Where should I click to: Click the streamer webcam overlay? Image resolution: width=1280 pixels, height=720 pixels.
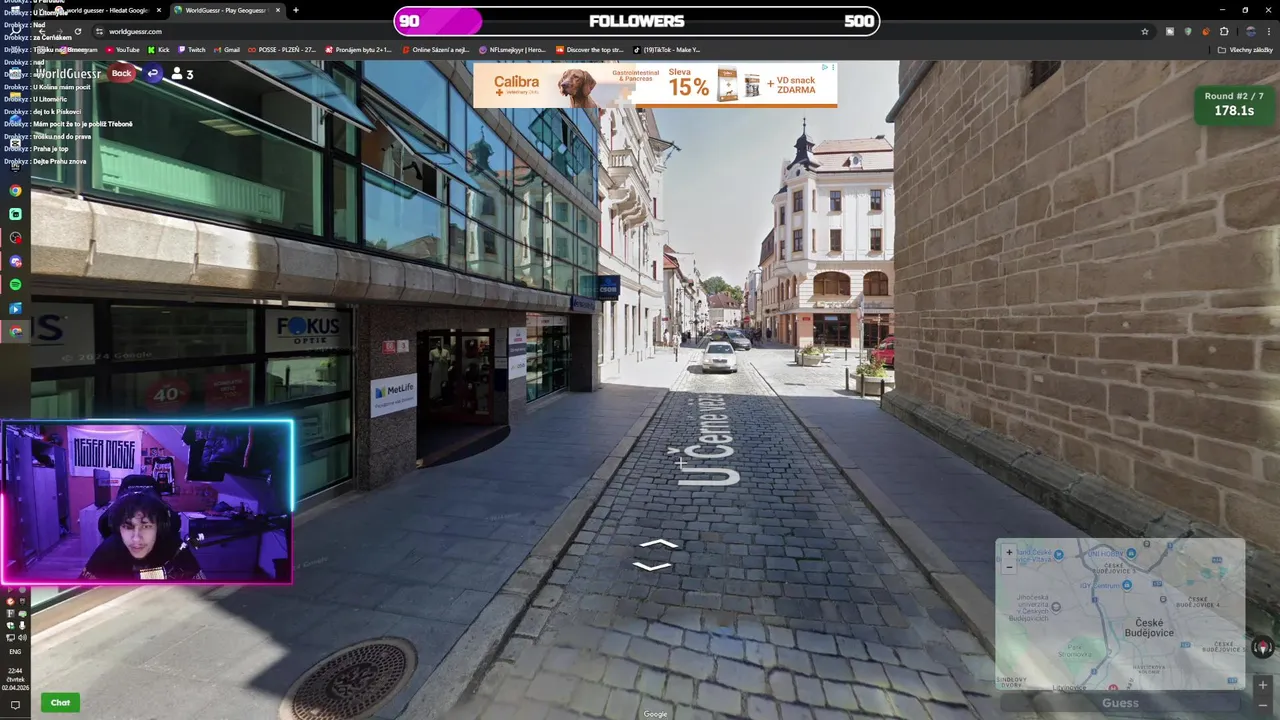[147, 502]
